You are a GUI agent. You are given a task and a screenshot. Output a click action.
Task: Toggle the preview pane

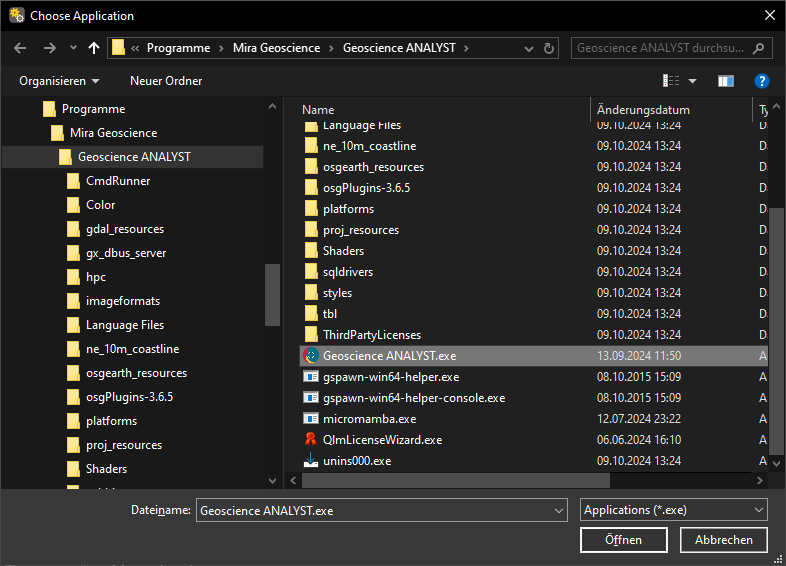click(x=725, y=81)
